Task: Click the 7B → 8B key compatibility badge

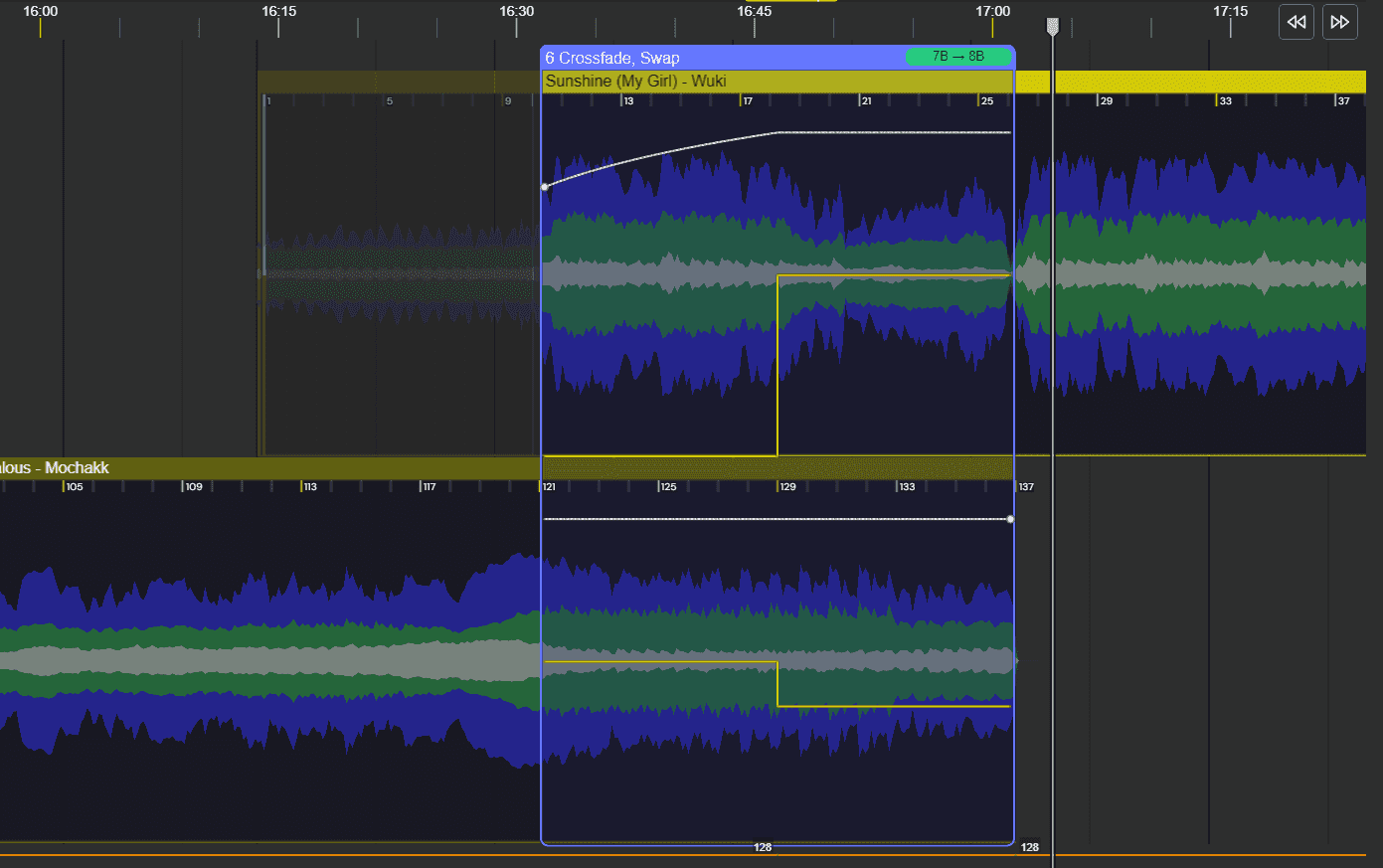Action: click(x=957, y=57)
